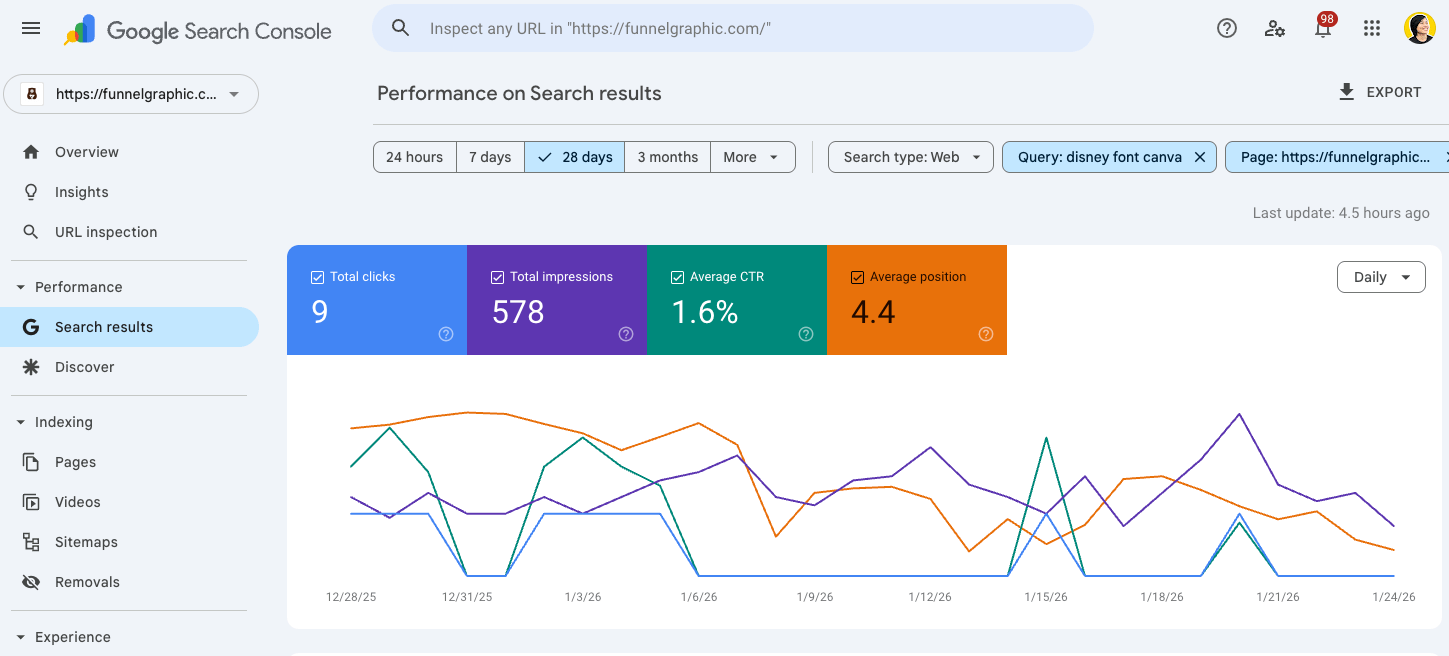Open the Help question mark icon

1226,28
